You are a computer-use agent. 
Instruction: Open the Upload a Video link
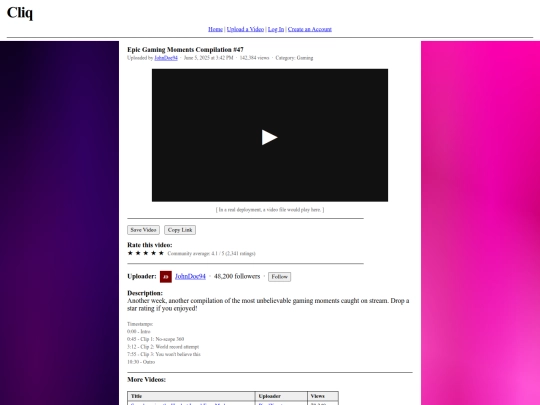(245, 29)
